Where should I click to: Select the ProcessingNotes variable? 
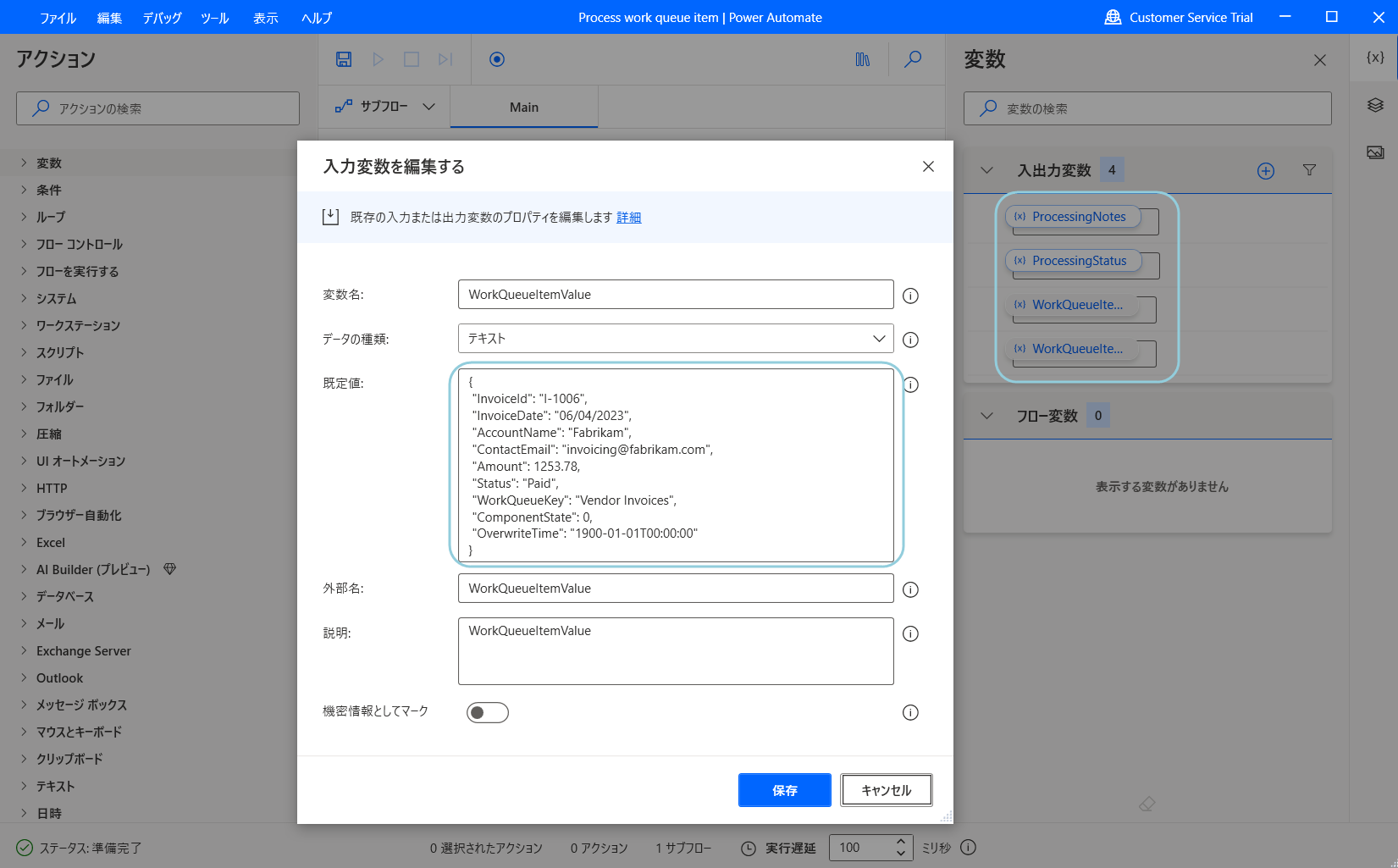[1073, 217]
